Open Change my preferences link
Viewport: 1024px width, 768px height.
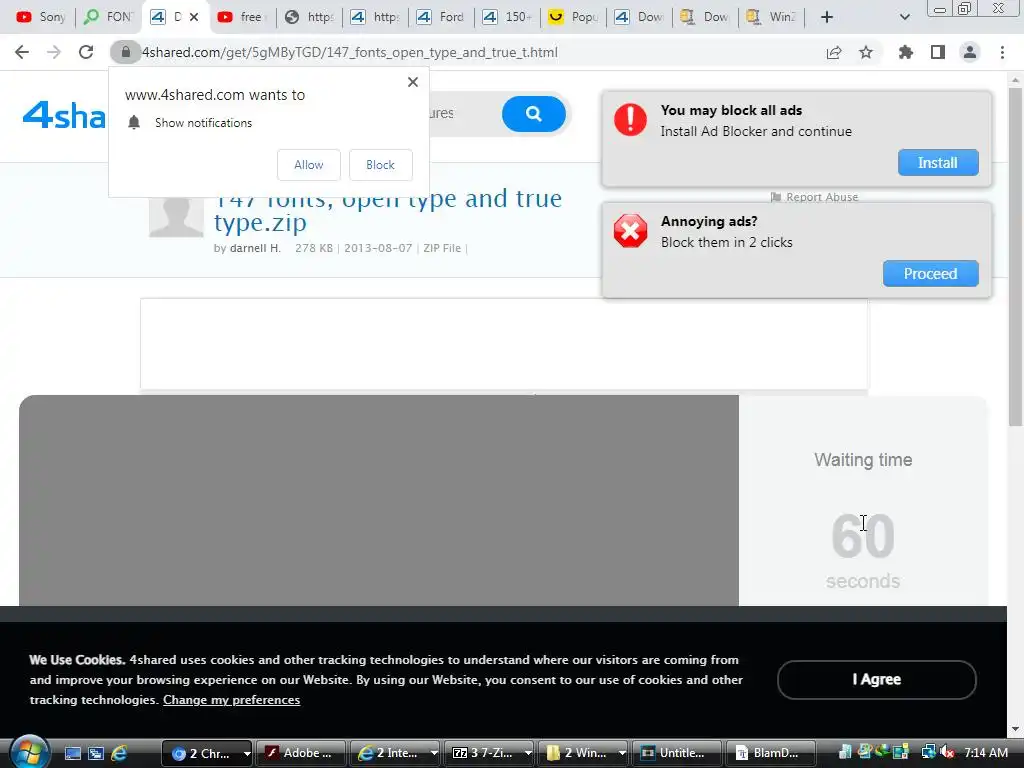coord(231,700)
